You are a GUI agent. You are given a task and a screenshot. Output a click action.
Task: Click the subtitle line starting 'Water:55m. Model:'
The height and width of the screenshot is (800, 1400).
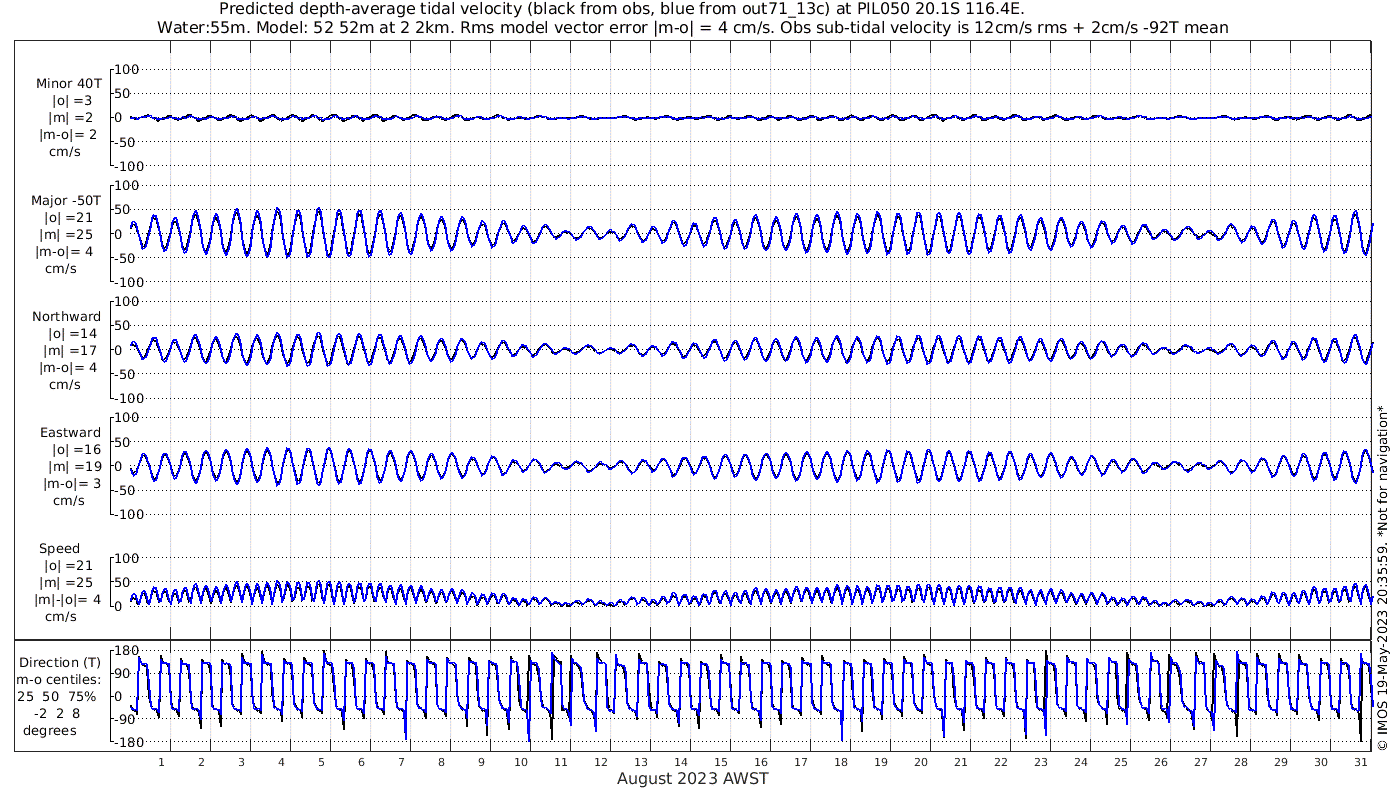point(692,27)
